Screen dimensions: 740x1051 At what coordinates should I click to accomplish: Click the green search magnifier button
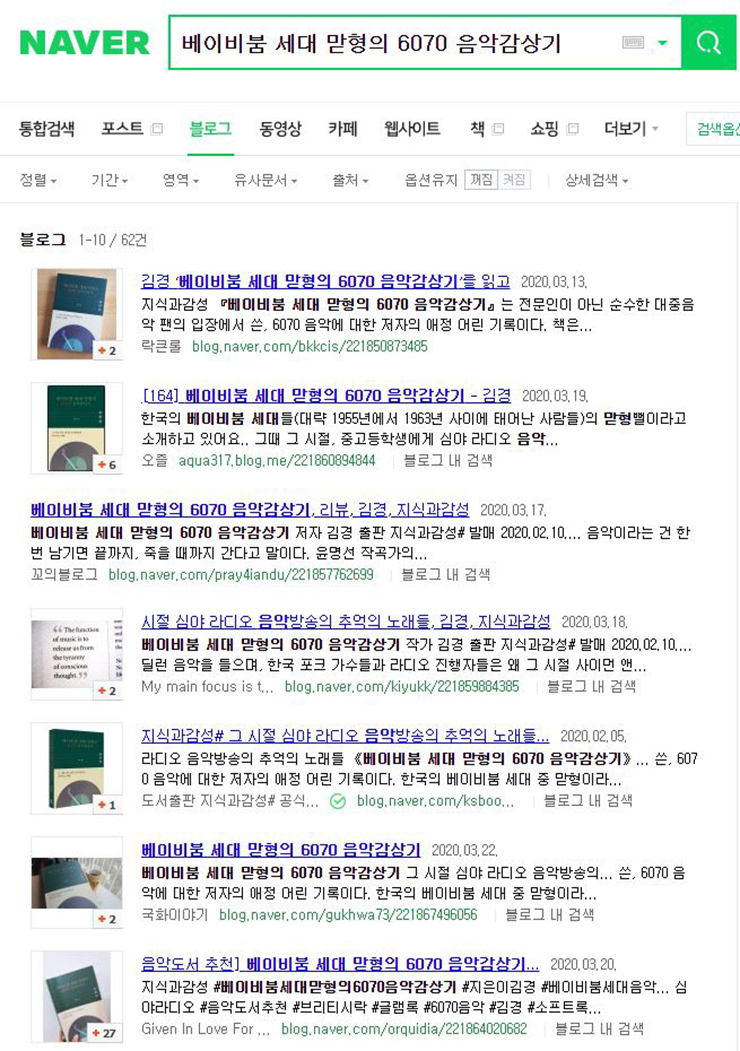(708, 43)
